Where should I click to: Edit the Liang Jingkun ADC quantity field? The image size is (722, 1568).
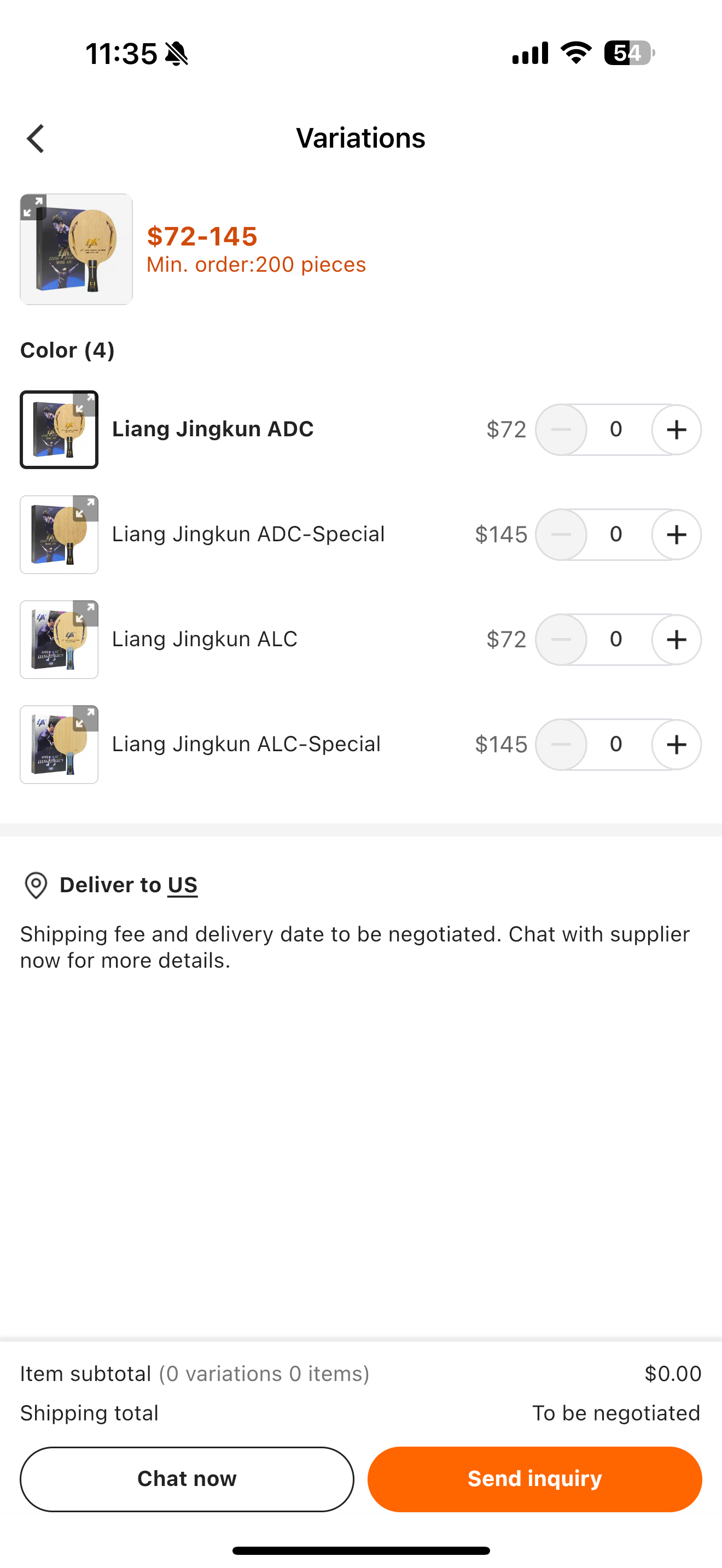[x=616, y=430]
